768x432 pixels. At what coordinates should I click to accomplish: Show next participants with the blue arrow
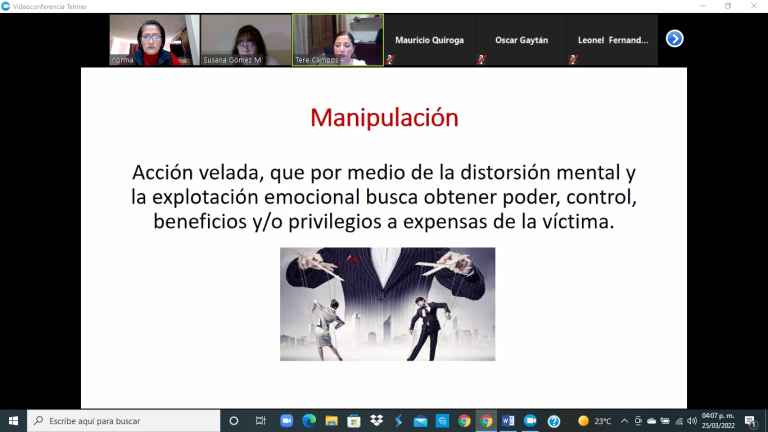click(674, 39)
